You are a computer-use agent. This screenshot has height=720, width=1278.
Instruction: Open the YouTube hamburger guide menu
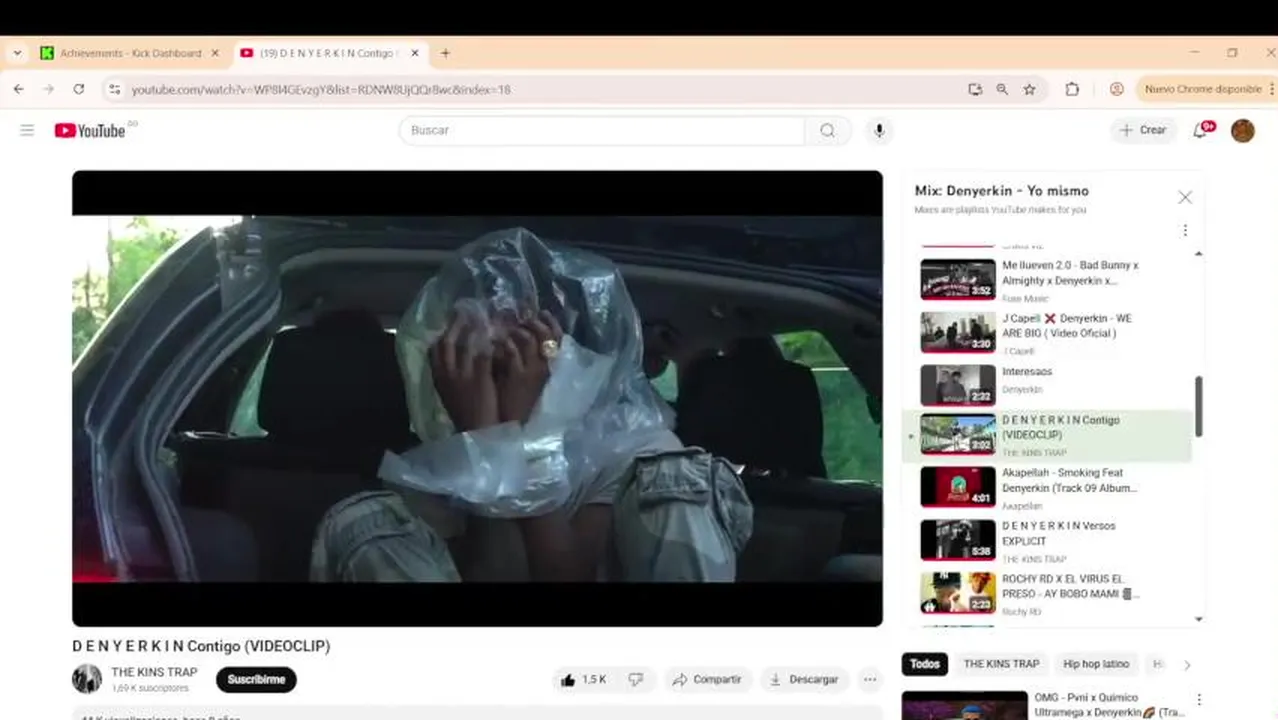click(x=27, y=130)
